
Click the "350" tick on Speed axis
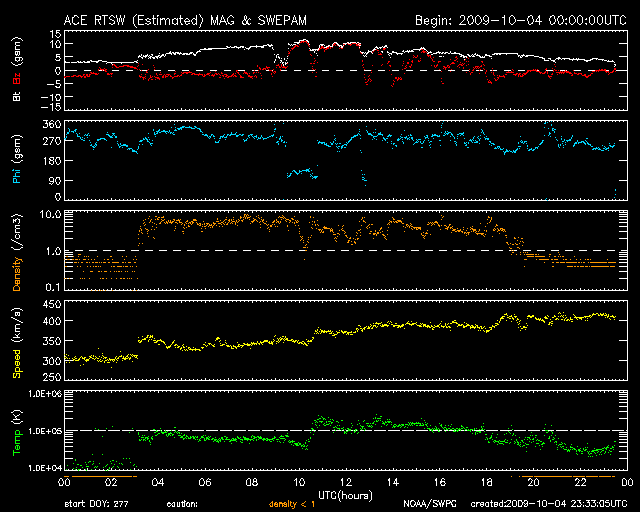pos(52,341)
